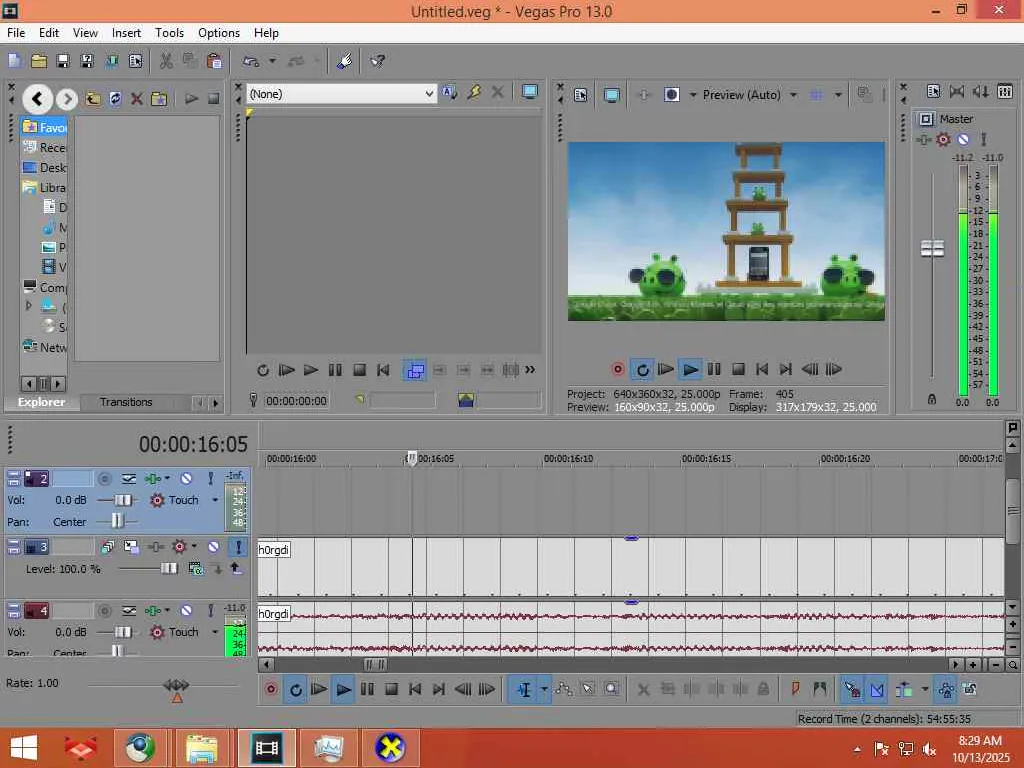Viewport: 1024px width, 768px height.
Task: Click the Undo arrow icon
Action: point(251,61)
